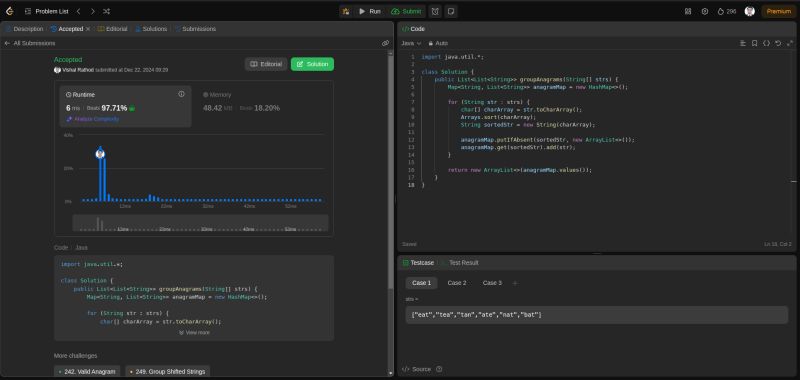Reset code to default icon
800x380 pixels.
(778, 43)
